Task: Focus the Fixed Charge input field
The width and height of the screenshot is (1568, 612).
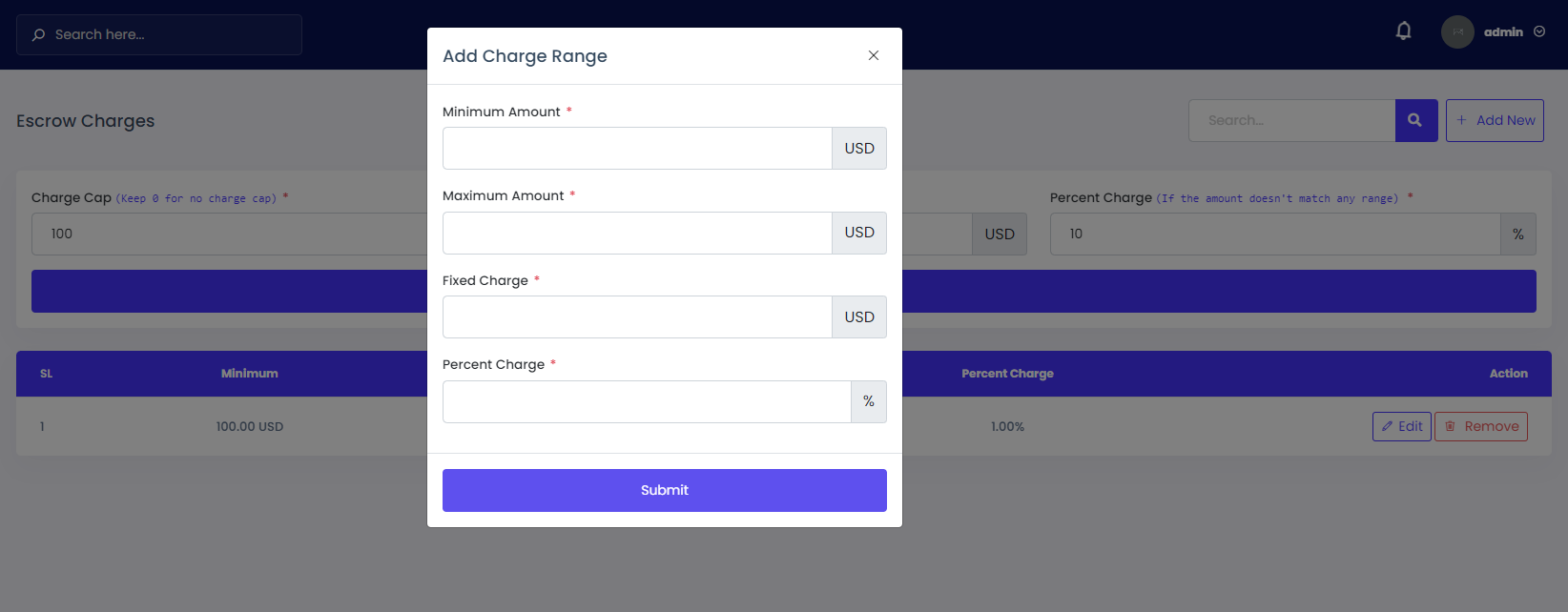Action: click(637, 317)
